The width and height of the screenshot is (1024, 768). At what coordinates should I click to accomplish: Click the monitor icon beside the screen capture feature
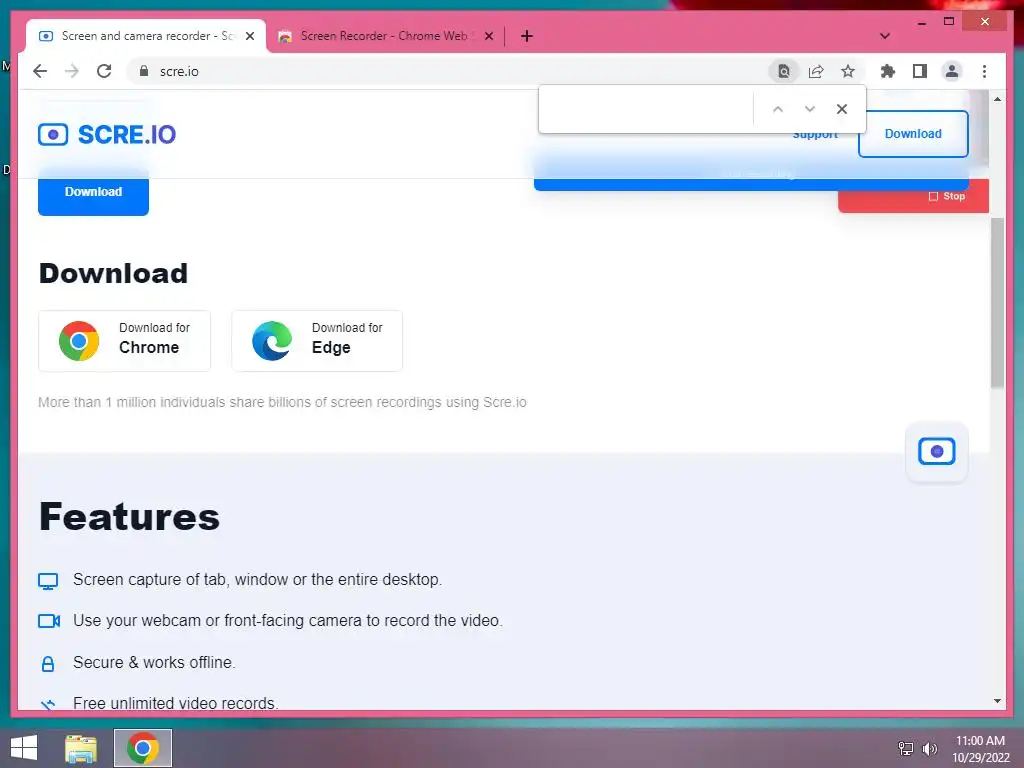[48, 581]
